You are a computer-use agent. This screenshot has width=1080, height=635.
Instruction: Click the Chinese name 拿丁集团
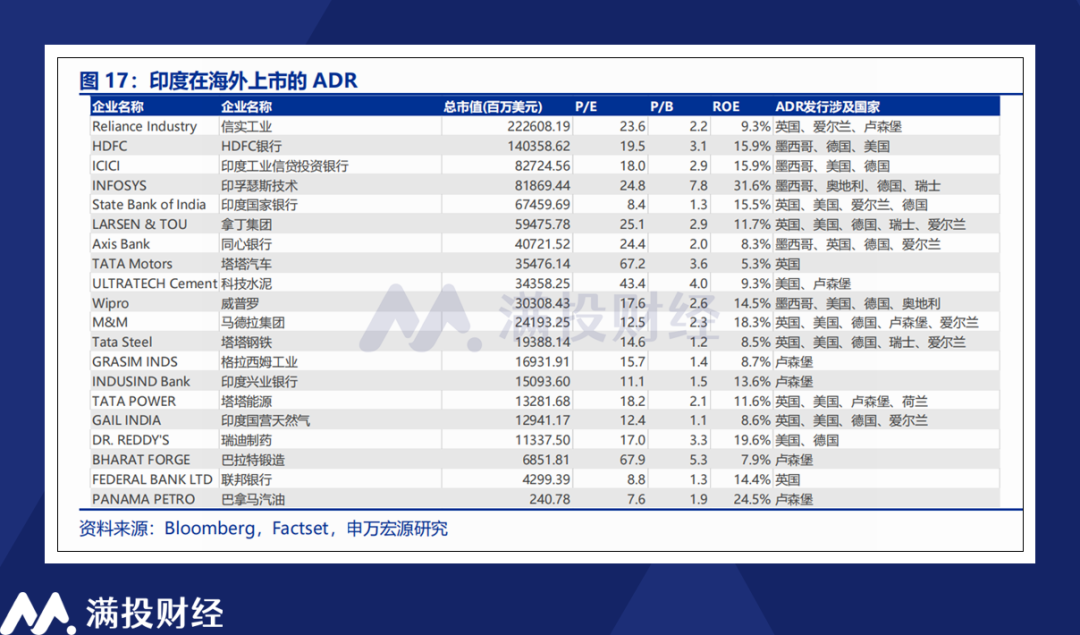(x=247, y=225)
